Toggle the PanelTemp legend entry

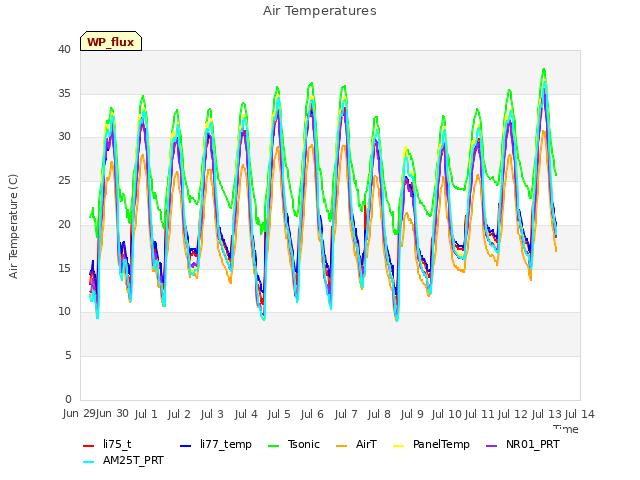click(431, 444)
